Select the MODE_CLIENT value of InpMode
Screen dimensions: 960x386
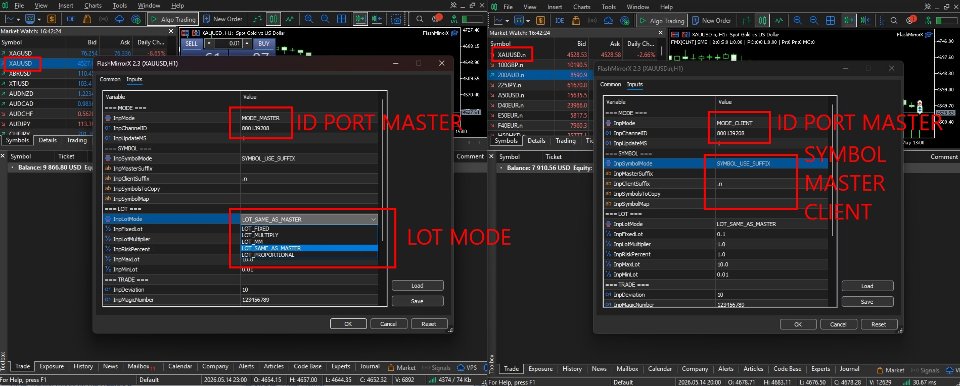pos(735,123)
